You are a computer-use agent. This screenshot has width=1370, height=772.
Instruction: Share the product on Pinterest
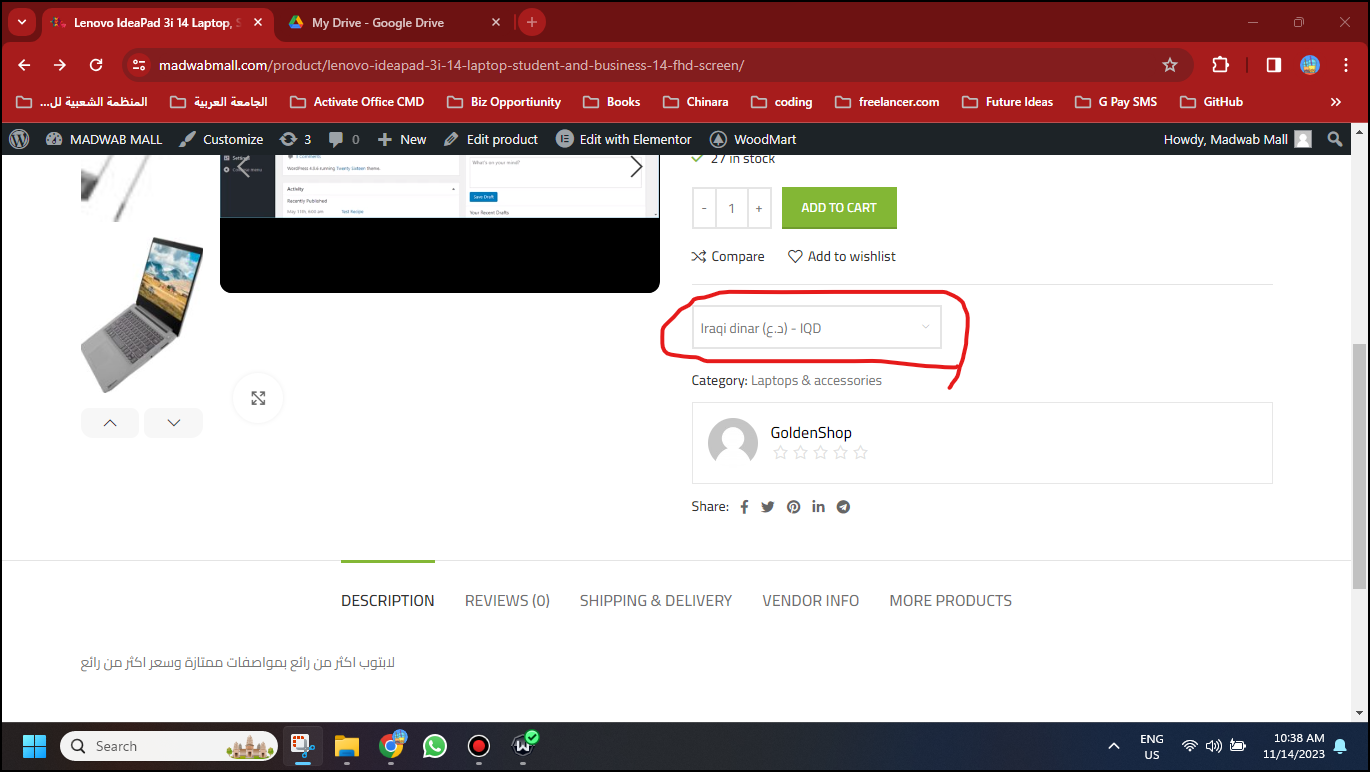(793, 507)
